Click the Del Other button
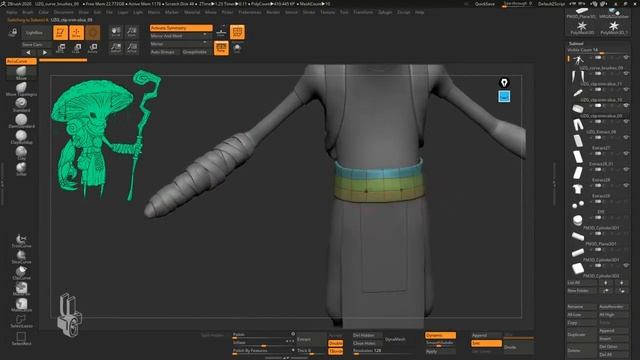 (x=614, y=347)
